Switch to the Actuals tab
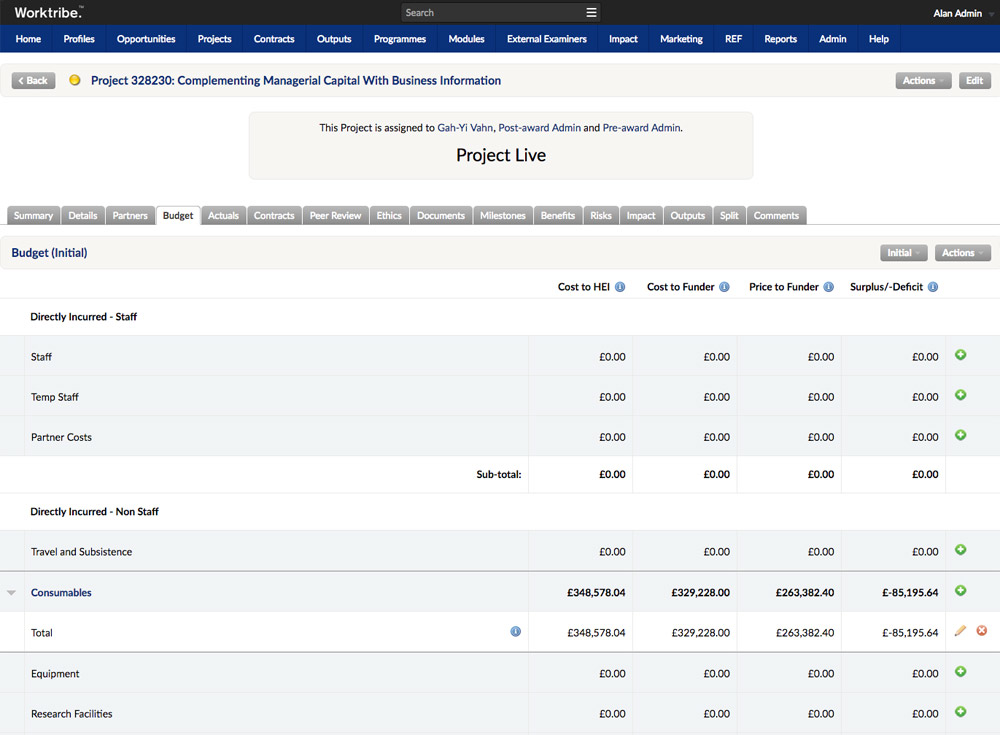The height and width of the screenshot is (735, 1000). 223,216
